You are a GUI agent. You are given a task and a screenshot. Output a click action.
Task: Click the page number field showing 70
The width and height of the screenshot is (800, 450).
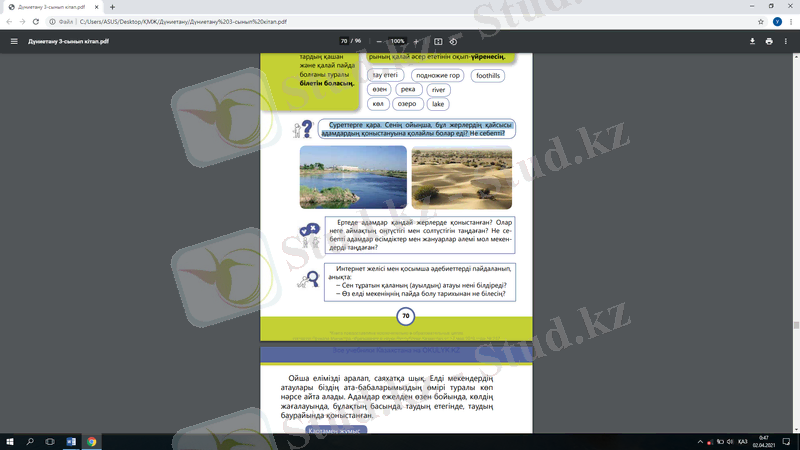(344, 41)
